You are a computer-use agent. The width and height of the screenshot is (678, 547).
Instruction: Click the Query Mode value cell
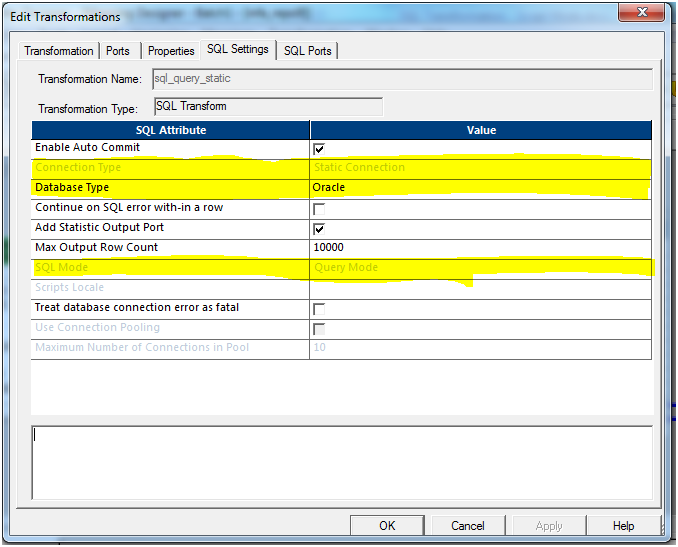click(480, 269)
